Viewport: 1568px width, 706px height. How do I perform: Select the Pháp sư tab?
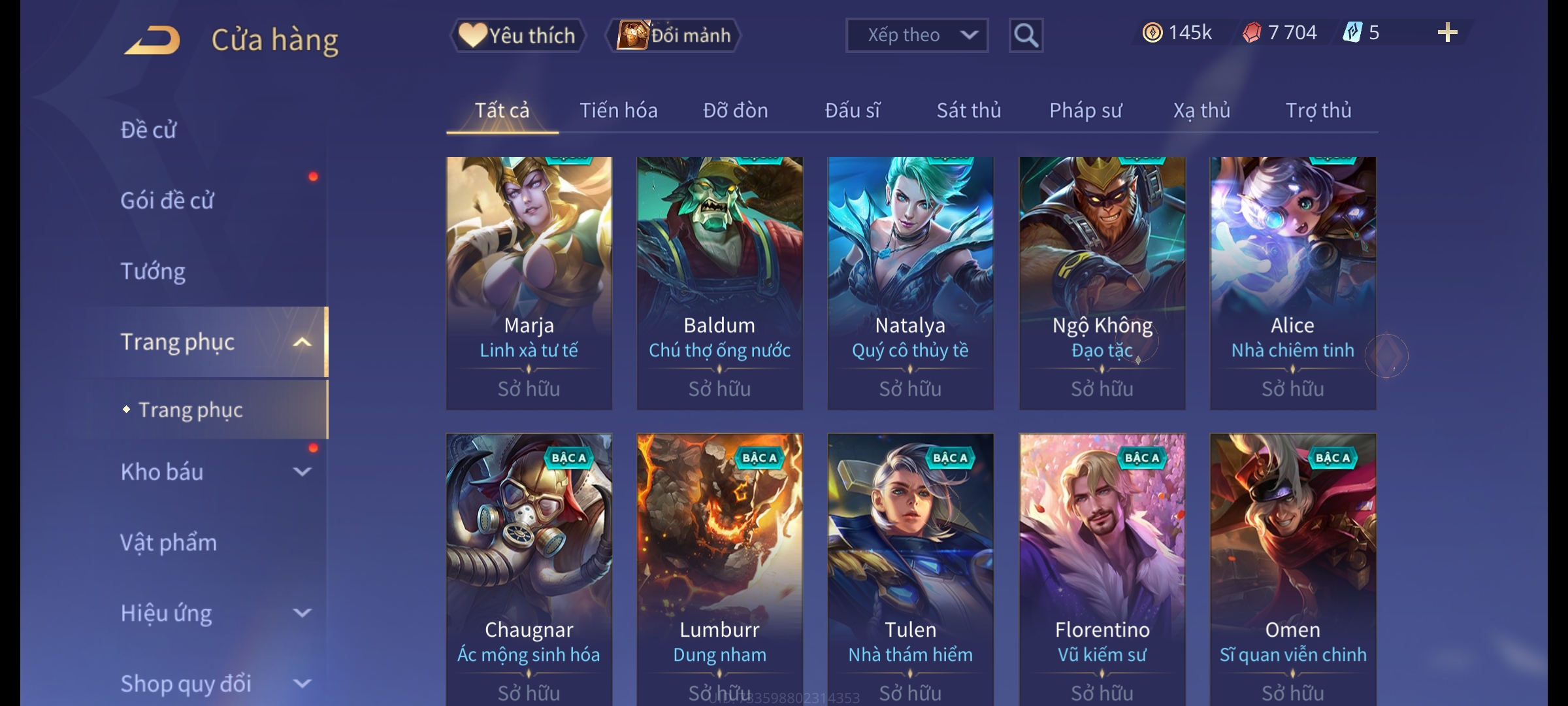[1086, 110]
